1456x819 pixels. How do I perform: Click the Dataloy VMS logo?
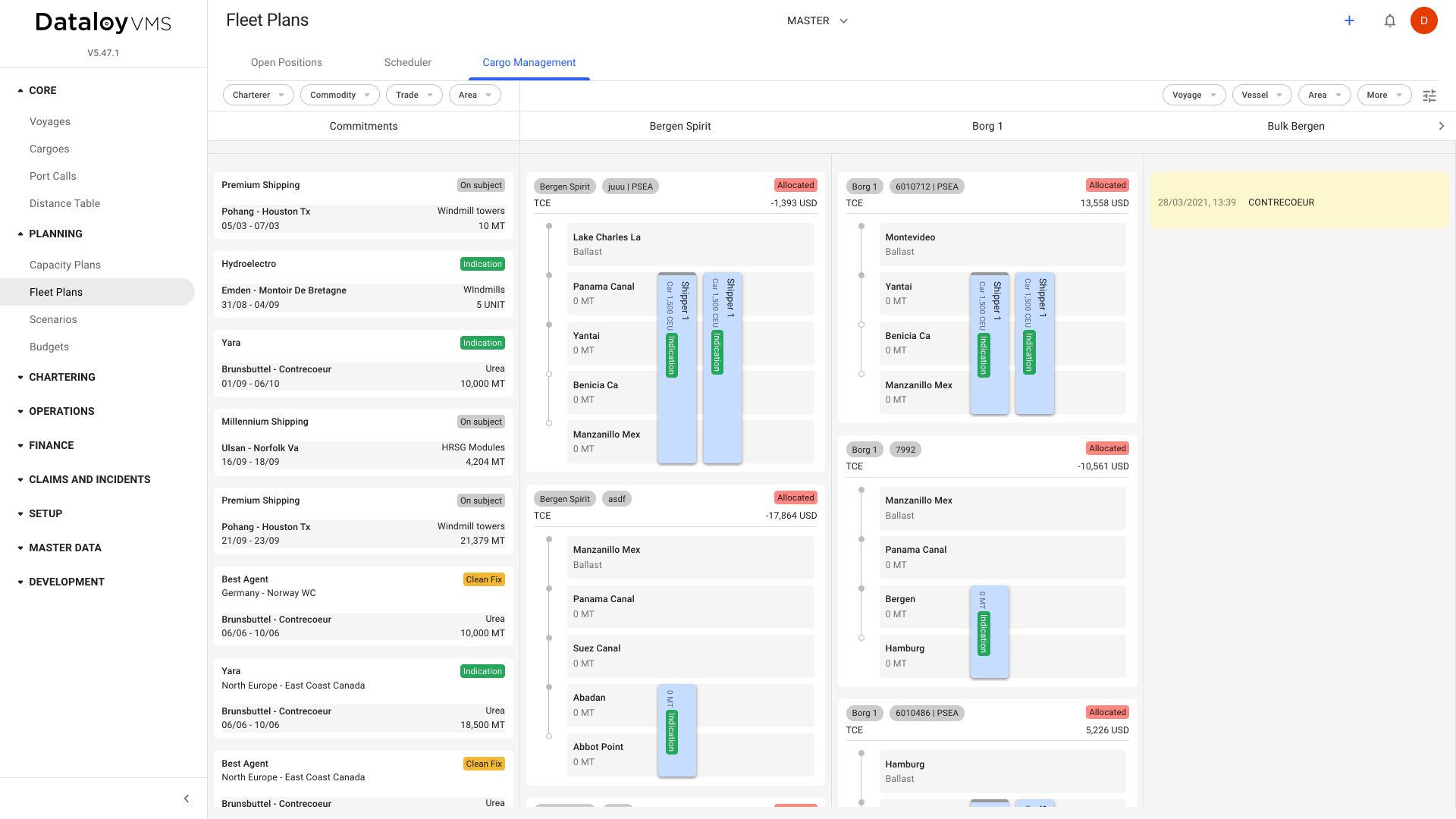[103, 23]
